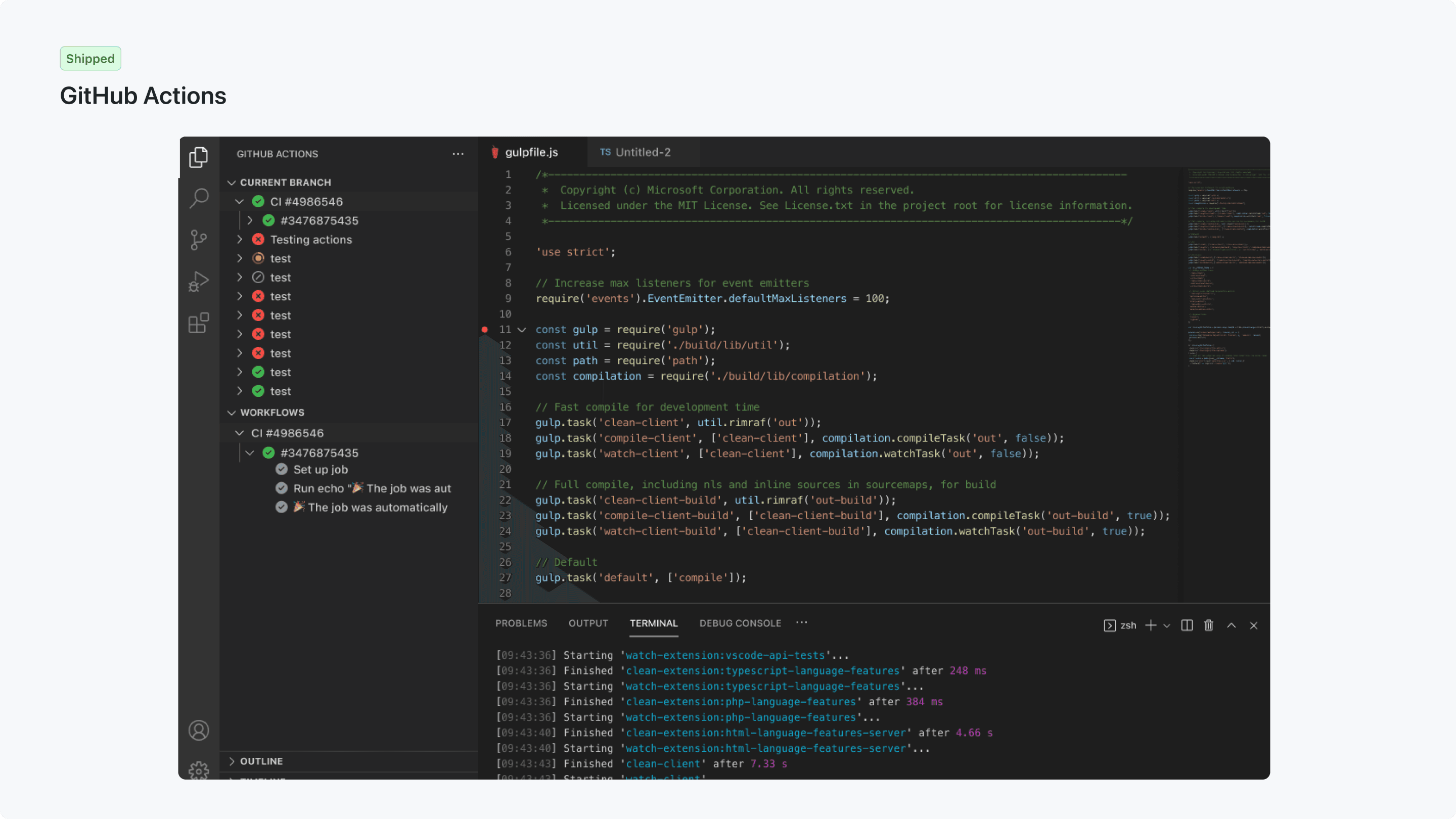Image resolution: width=1456 pixels, height=819 pixels.
Task: Open the Extensions view icon
Action: 199,323
